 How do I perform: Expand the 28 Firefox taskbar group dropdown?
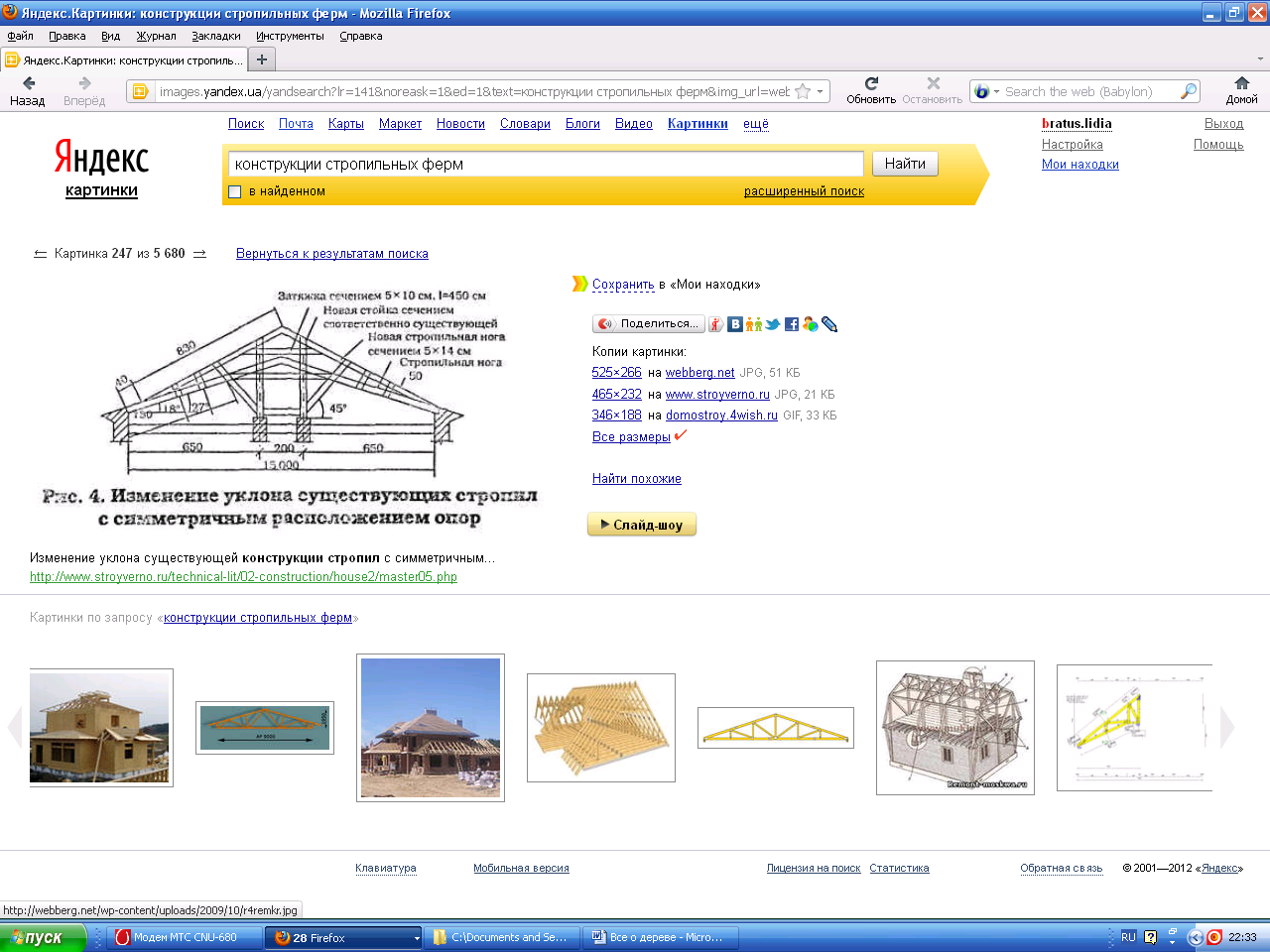417,937
